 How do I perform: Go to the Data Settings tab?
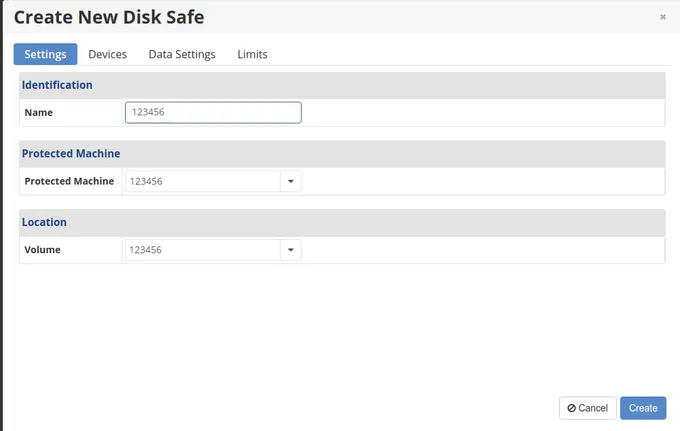[182, 54]
